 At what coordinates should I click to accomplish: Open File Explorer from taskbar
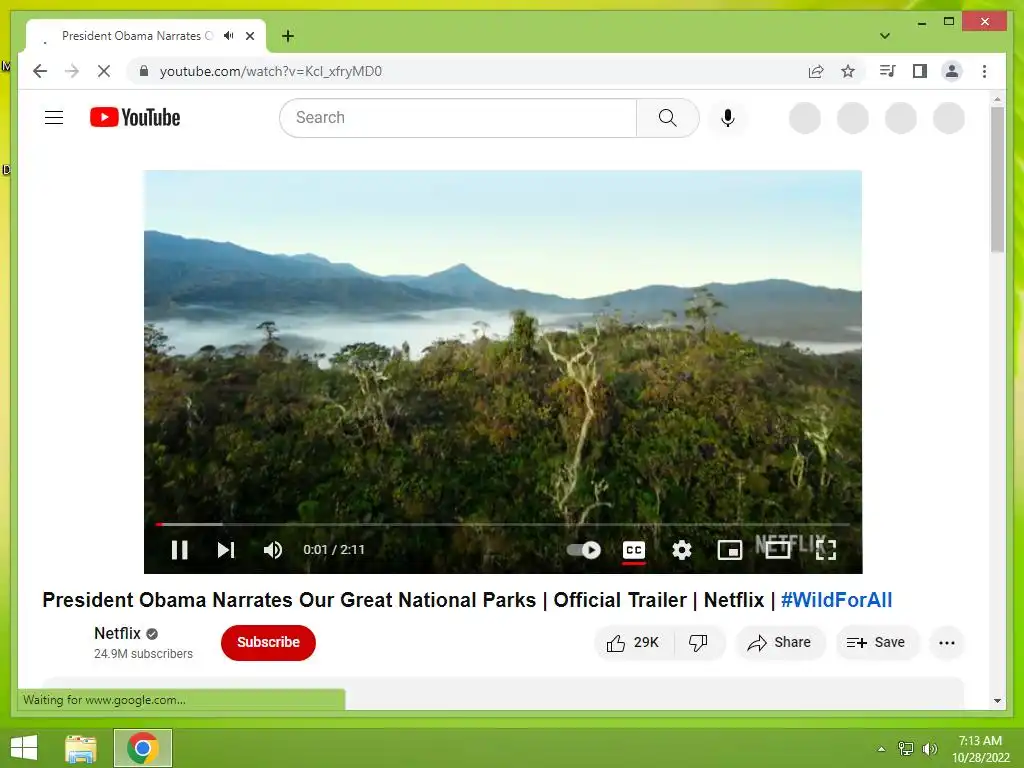(x=81, y=748)
